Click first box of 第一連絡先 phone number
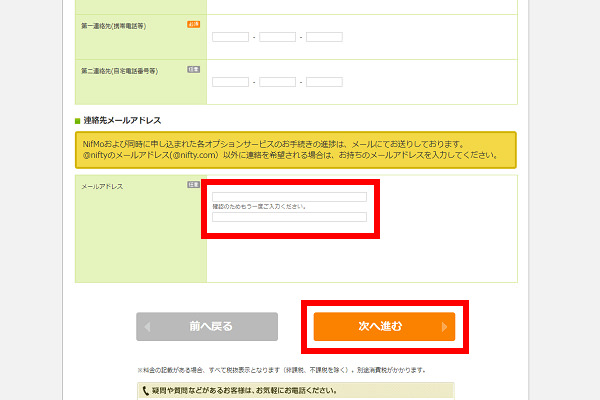Viewport: 600px width, 400px height. (x=230, y=37)
